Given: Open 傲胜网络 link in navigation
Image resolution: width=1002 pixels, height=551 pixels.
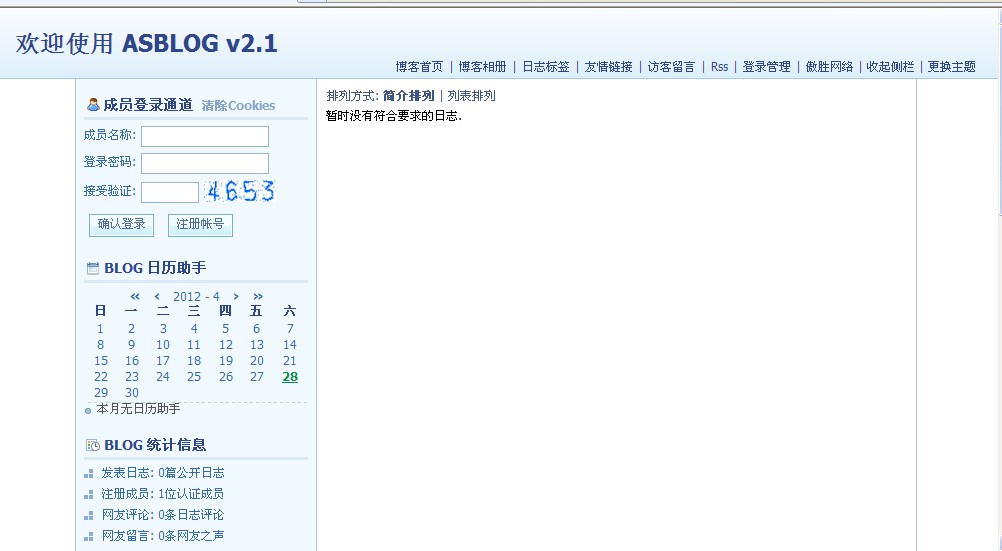Looking at the screenshot, I should [x=829, y=66].
